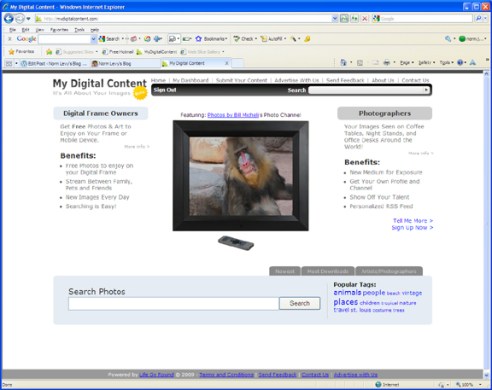Image resolution: width=492 pixels, height=390 pixels.
Task: Click the Sign Up Now link
Action: click(x=412, y=228)
